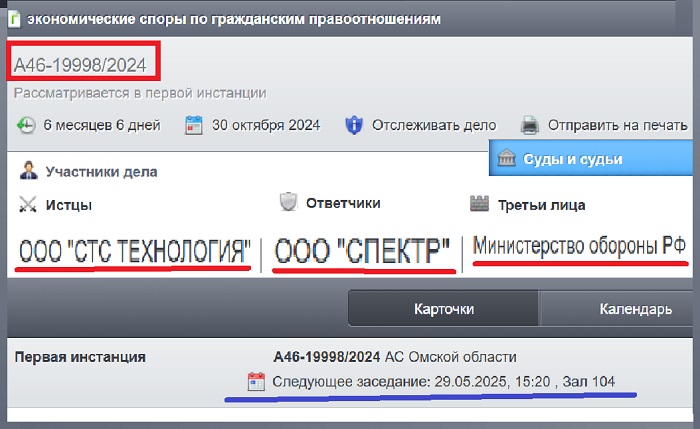Click the date text 30 октября 2024
Screen dimensions: 700x429
click(266, 125)
